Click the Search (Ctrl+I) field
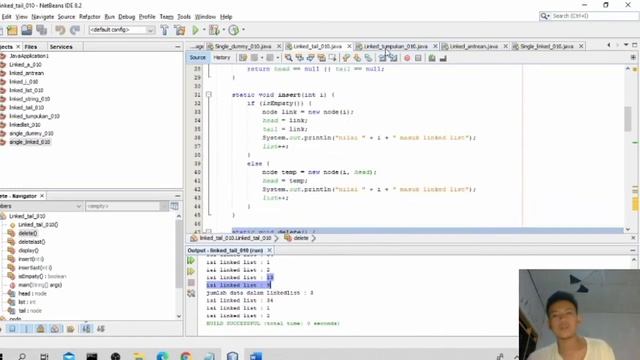 tap(589, 16)
